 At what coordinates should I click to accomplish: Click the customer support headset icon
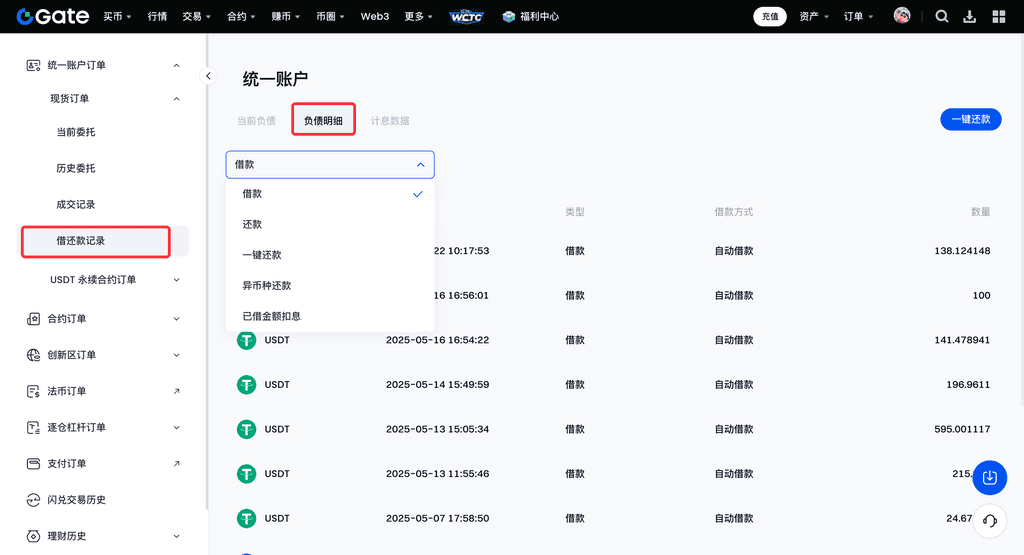[989, 521]
